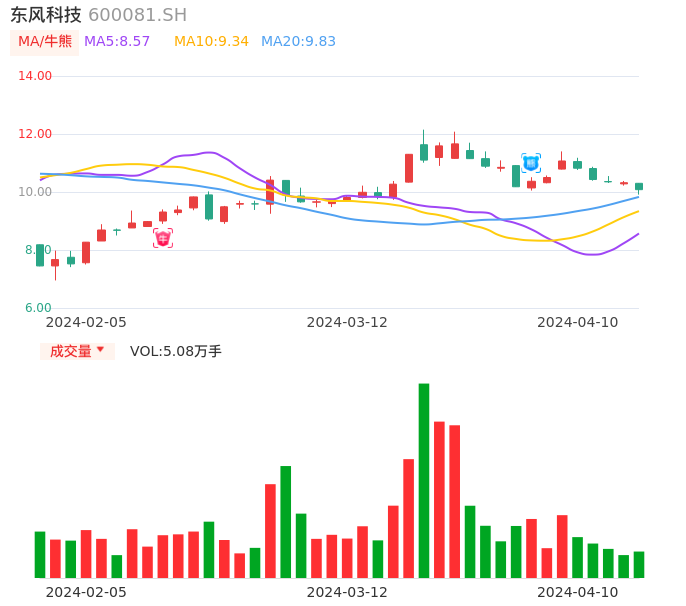Click price chart date label 2024-02-05
This screenshot has height=606, width=686.
86,322
